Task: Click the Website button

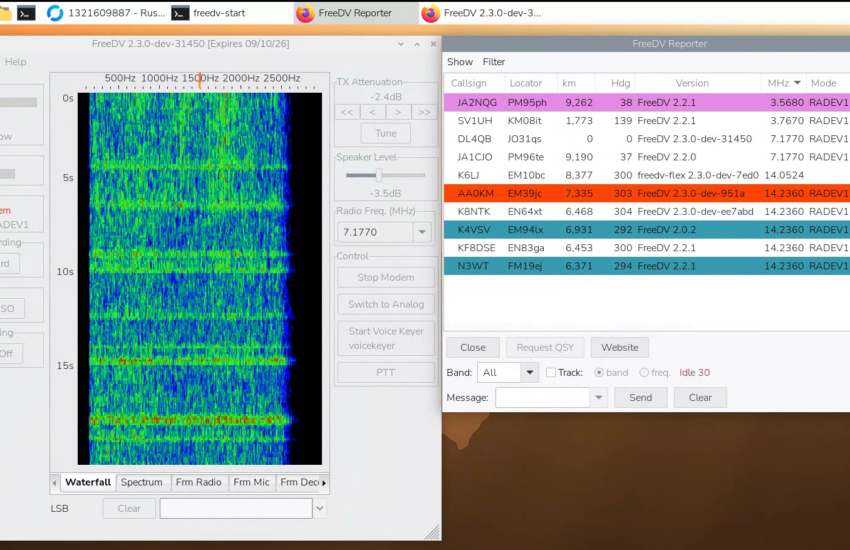Action: pyautogui.click(x=619, y=348)
